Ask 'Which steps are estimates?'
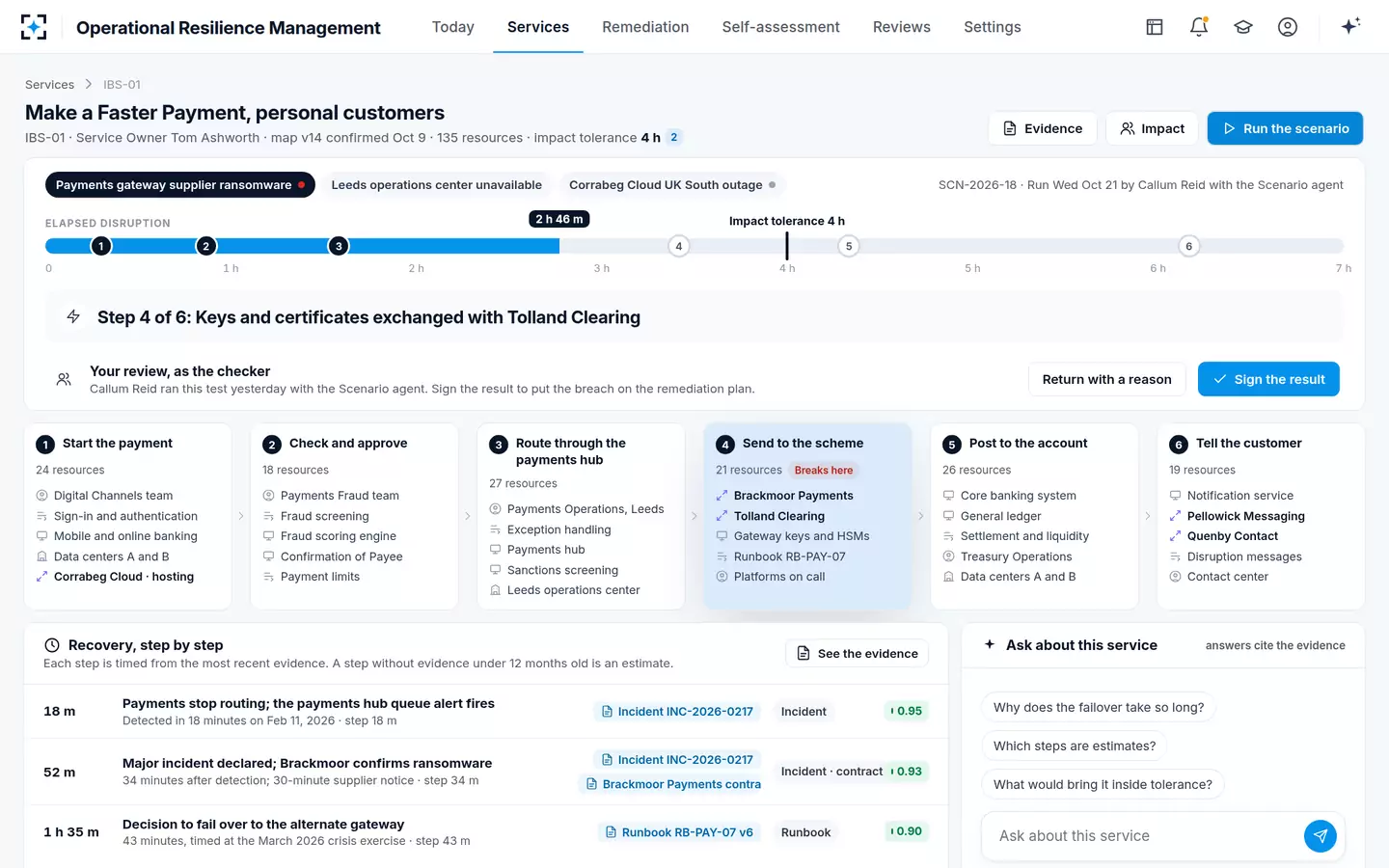The height and width of the screenshot is (868, 1389). 1075,746
